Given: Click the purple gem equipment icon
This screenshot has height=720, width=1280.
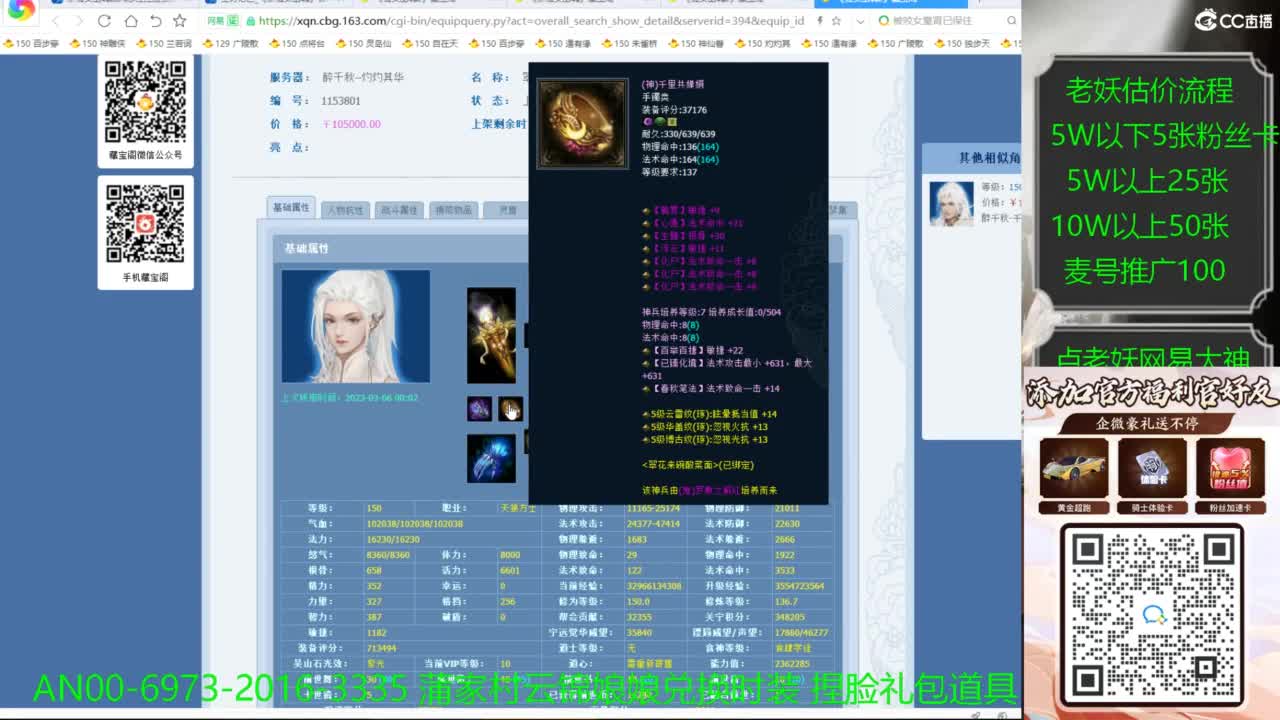Looking at the screenshot, I should click(479, 409).
